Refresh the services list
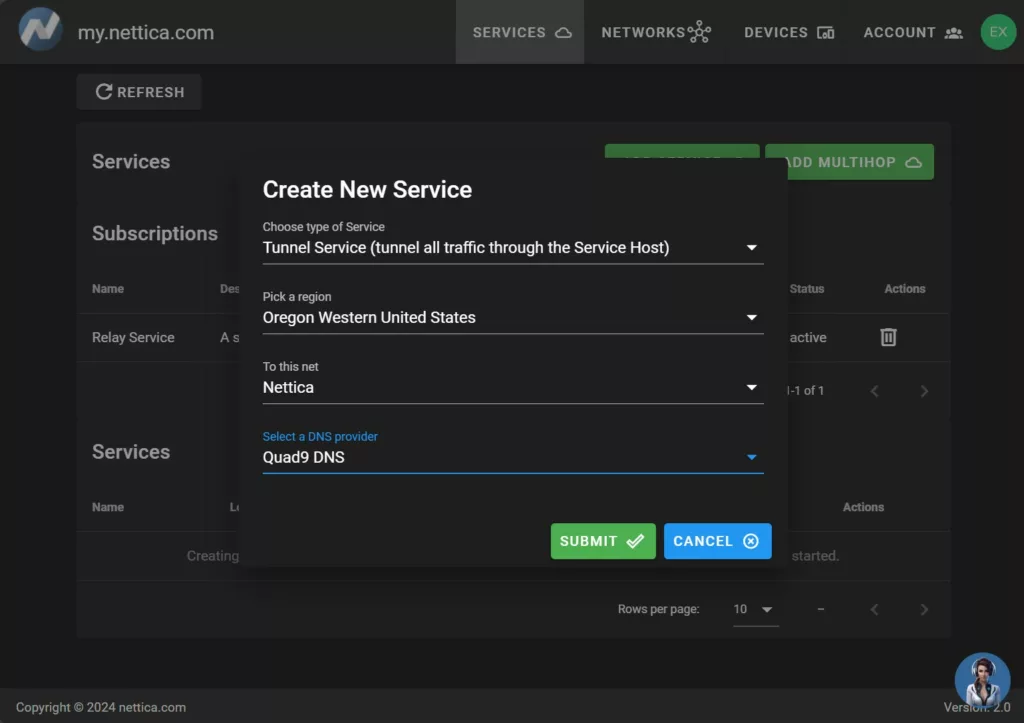Viewport: 1024px width, 723px height. pos(138,91)
